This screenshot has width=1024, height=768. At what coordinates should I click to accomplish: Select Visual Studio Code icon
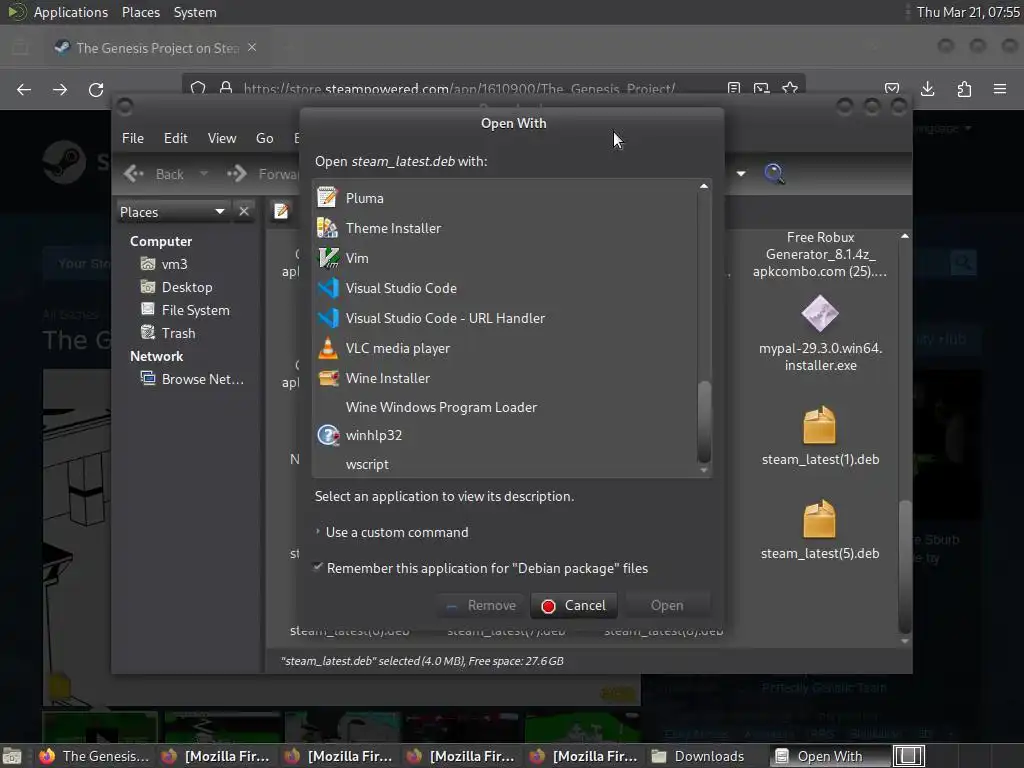(x=327, y=288)
